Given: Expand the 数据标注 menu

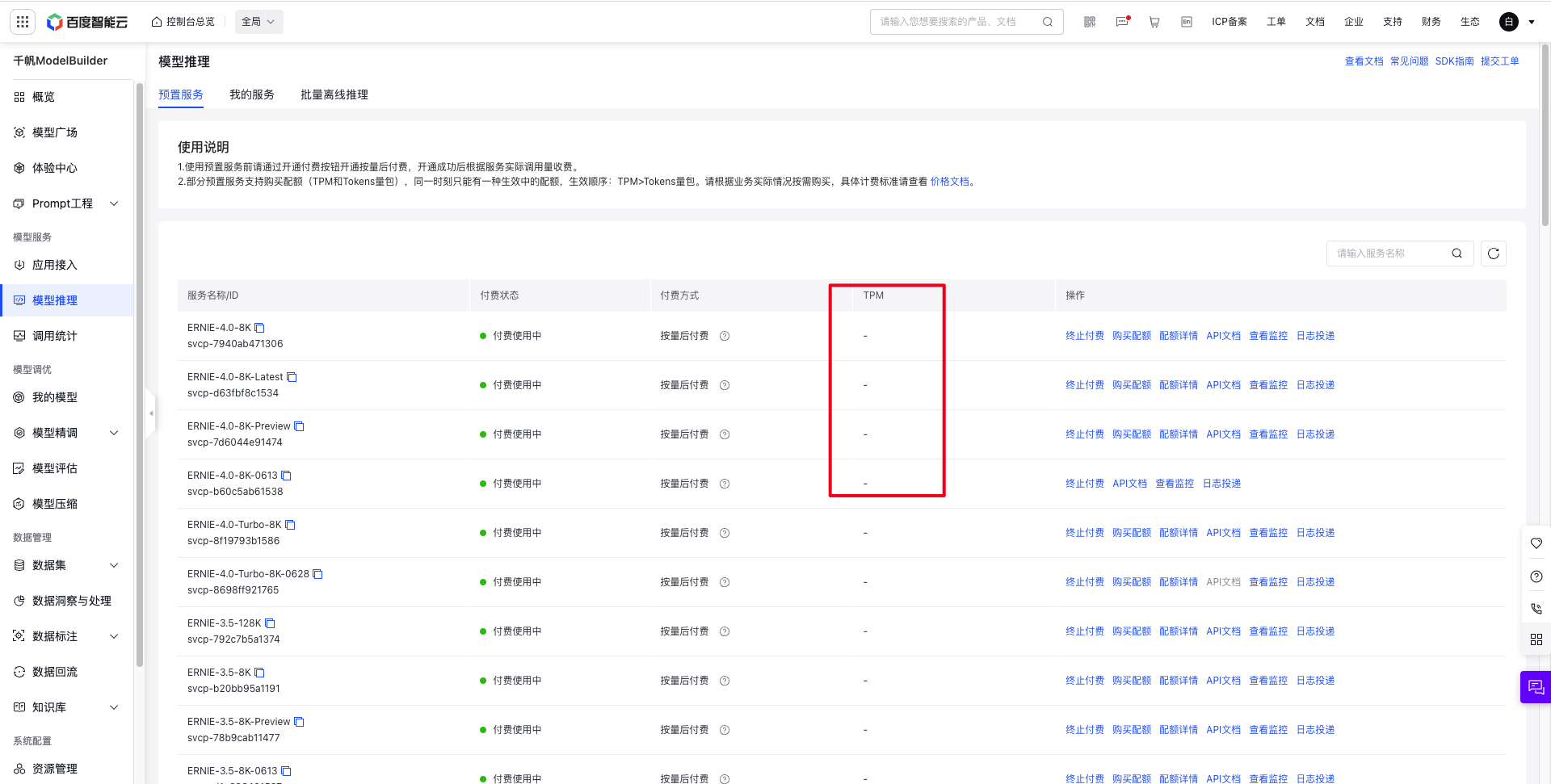Looking at the screenshot, I should [x=114, y=636].
